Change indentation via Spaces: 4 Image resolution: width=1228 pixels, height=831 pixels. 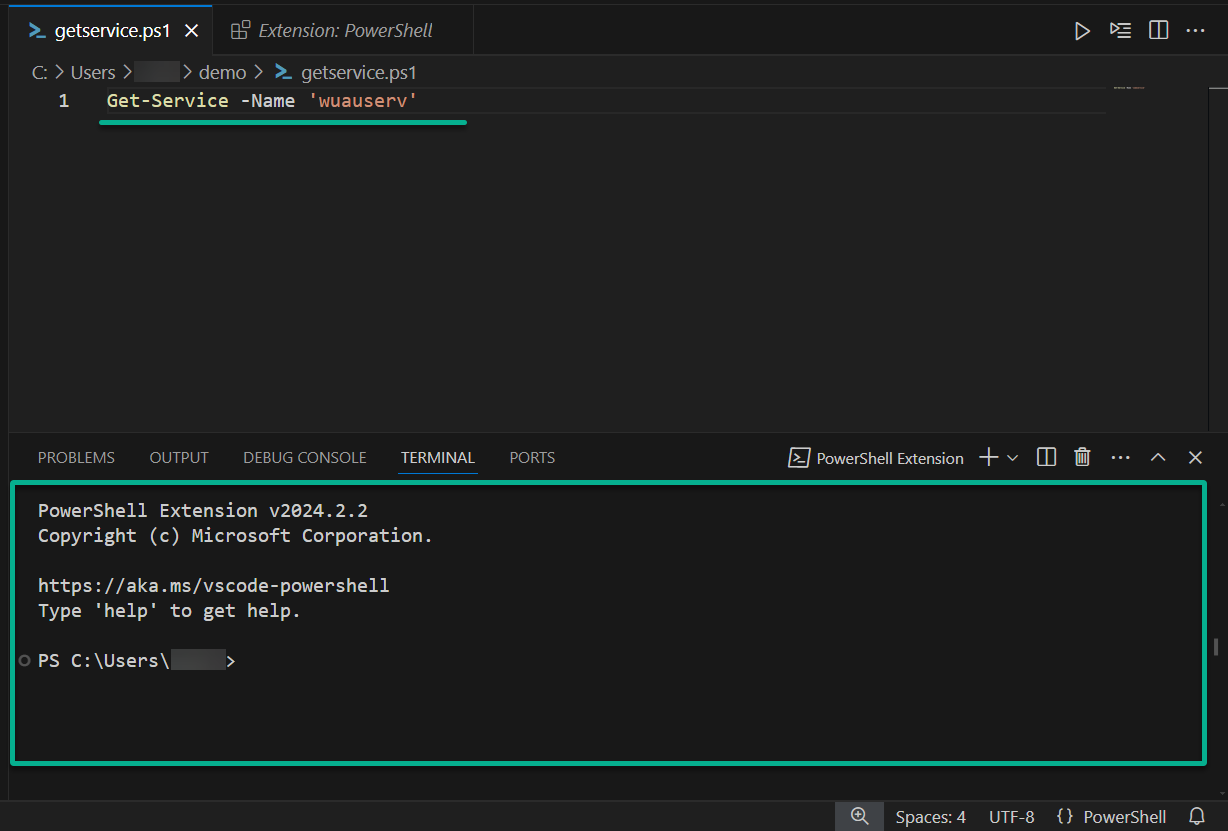[931, 816]
